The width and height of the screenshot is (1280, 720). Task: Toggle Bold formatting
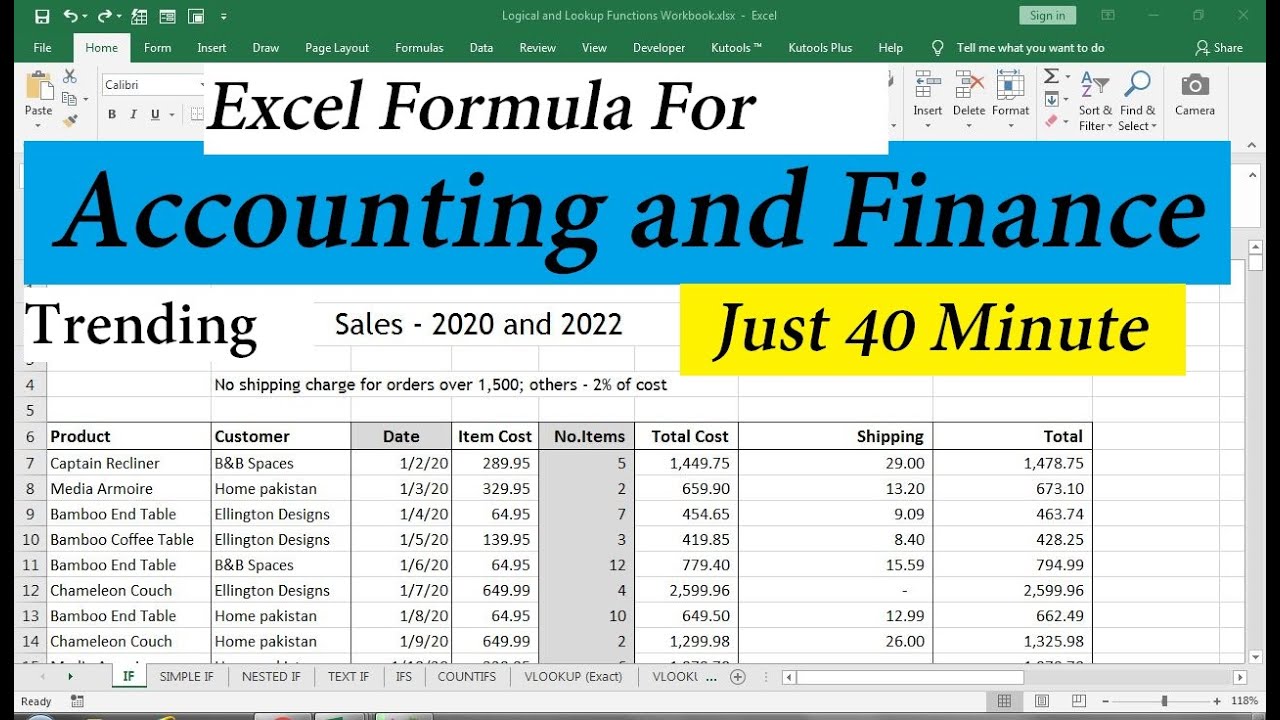pos(112,114)
